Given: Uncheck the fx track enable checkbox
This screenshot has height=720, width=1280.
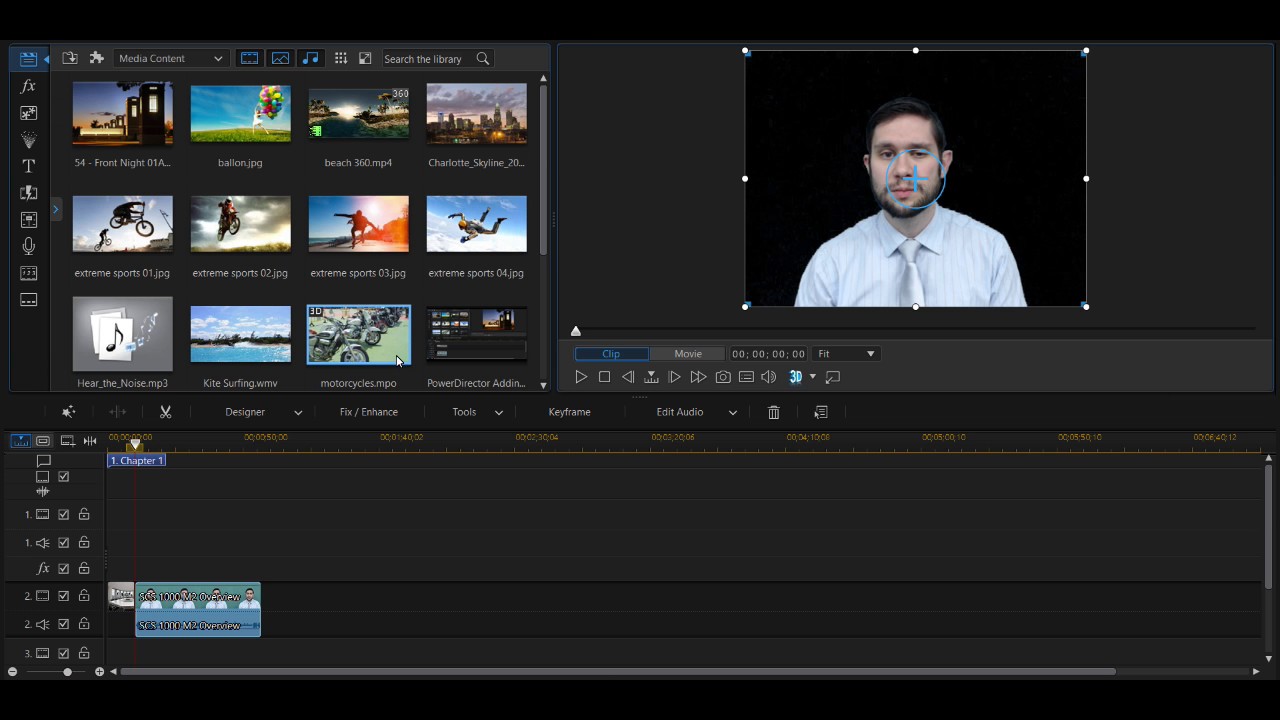Looking at the screenshot, I should pos(64,569).
